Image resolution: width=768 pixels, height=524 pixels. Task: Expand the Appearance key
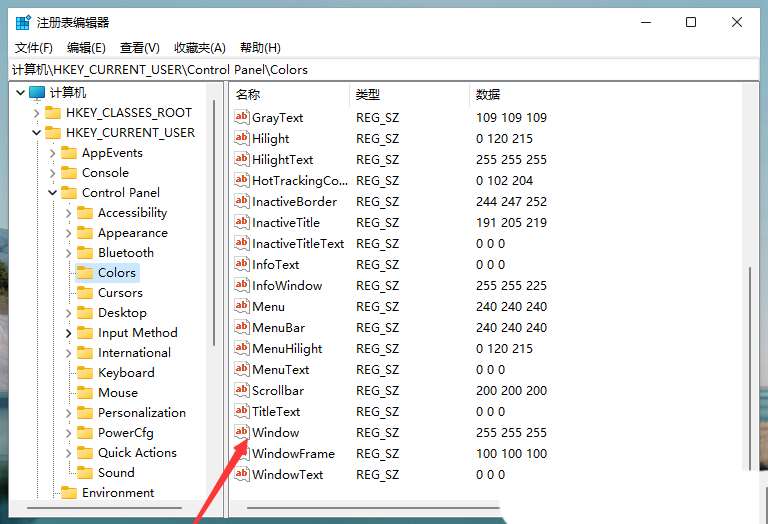pos(69,233)
